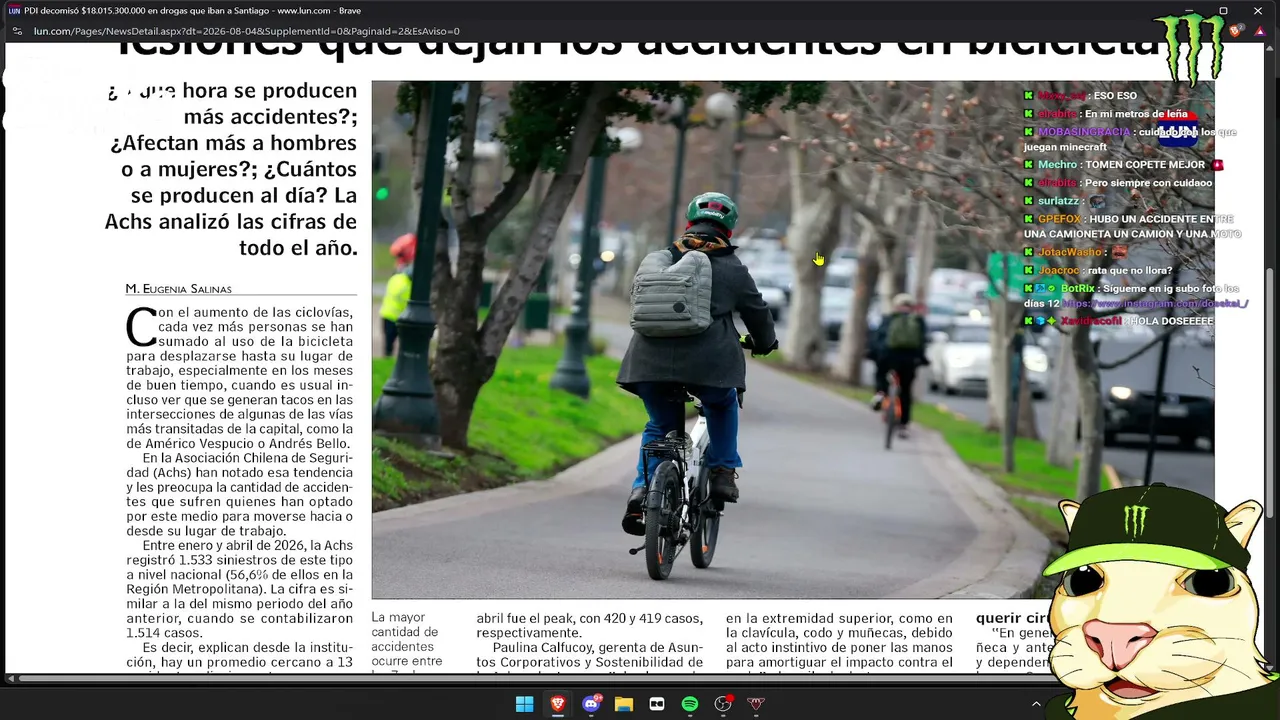Viewport: 1280px width, 720px height.
Task: Minimize the Brave browser window
Action: tap(1188, 11)
